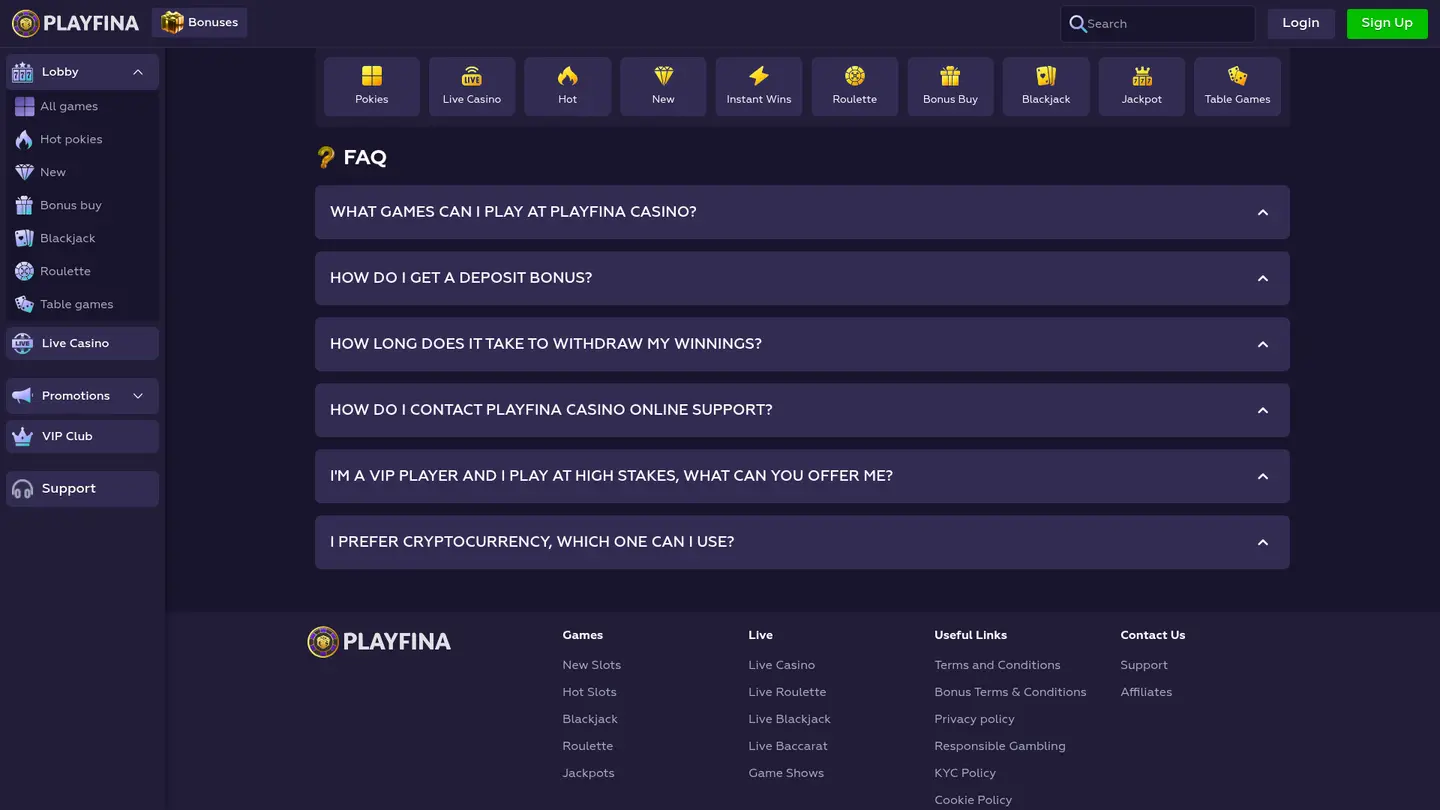Click the Playfina logo in the header
This screenshot has width=1440, height=810.
point(75,23)
